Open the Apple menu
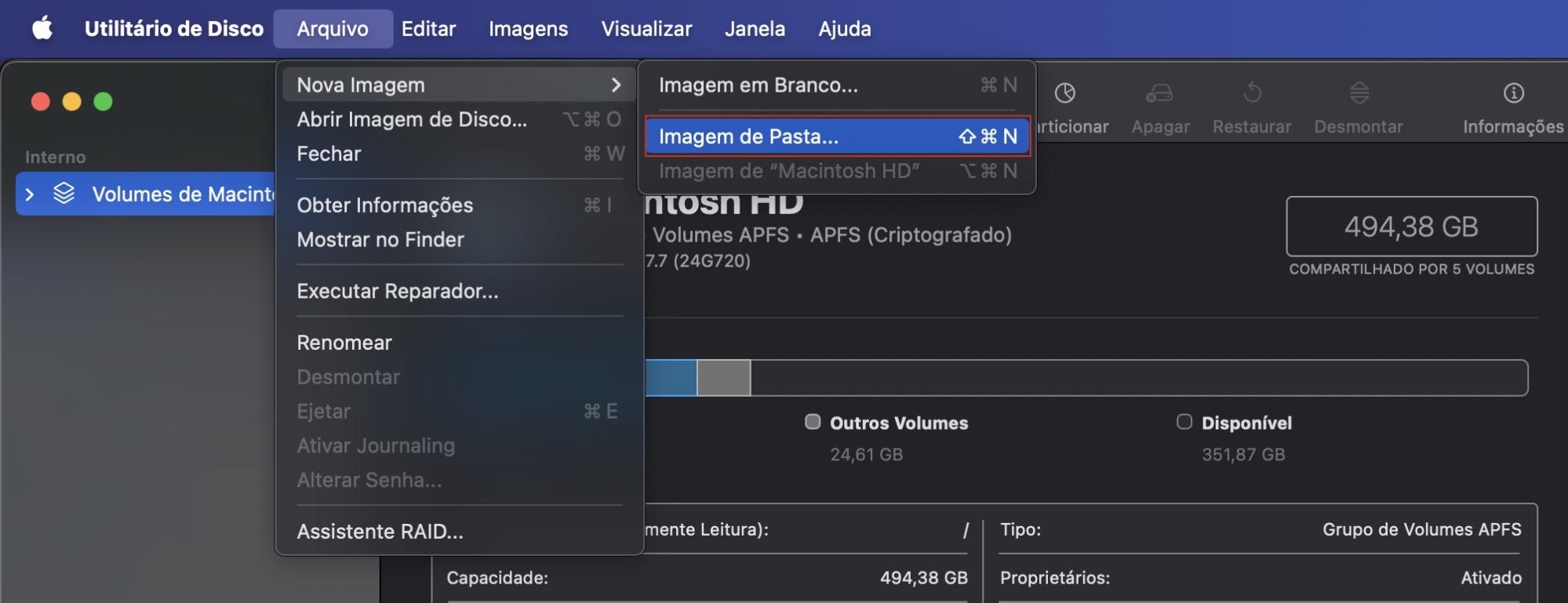 42,29
